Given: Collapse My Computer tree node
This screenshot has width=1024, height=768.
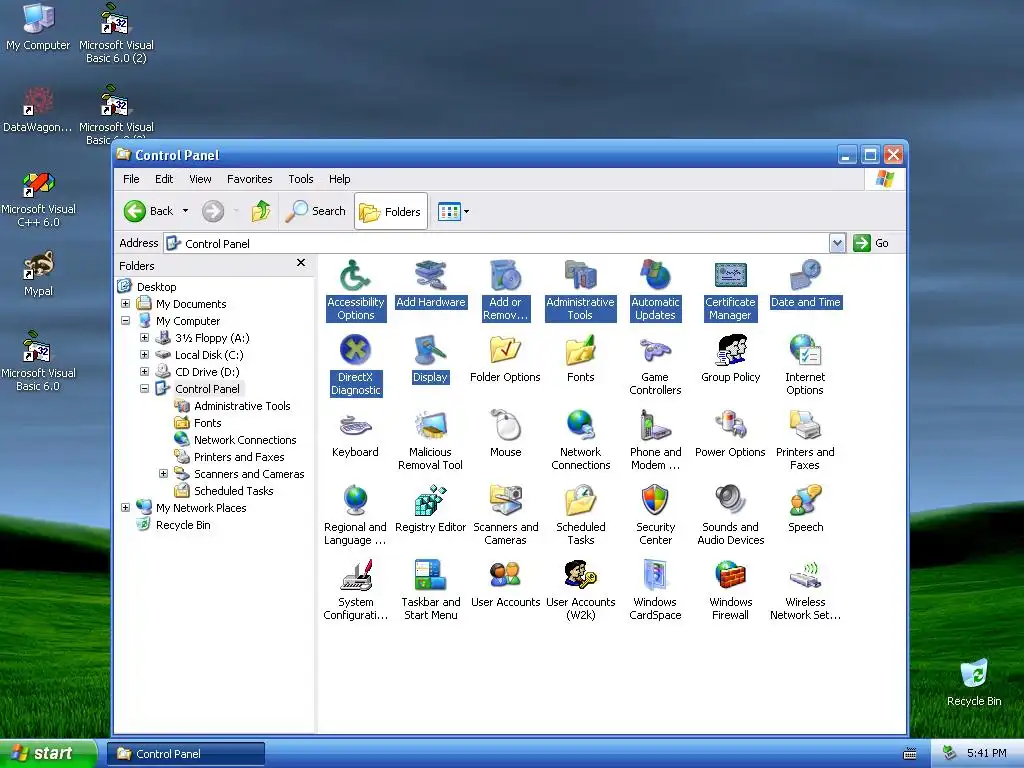Looking at the screenshot, I should (x=125, y=321).
